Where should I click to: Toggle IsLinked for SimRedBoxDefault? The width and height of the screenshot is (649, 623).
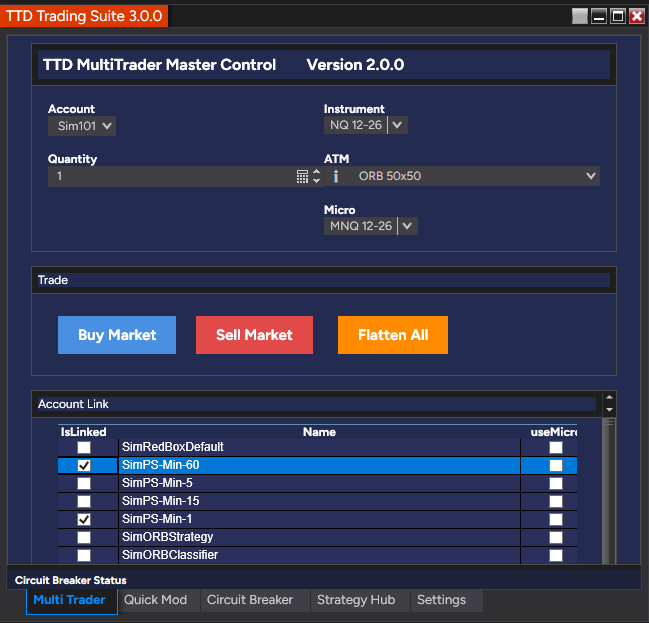pos(84,447)
